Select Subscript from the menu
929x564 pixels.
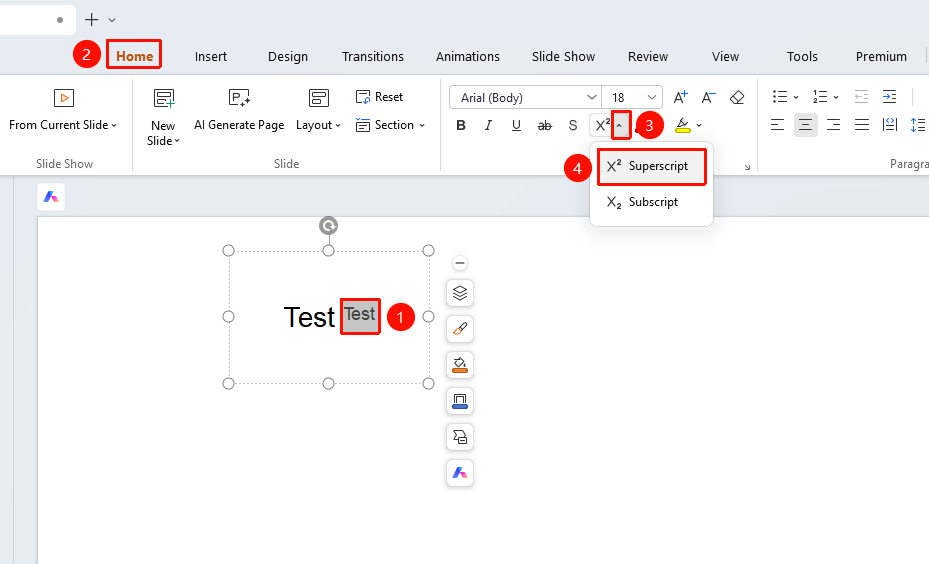651,202
